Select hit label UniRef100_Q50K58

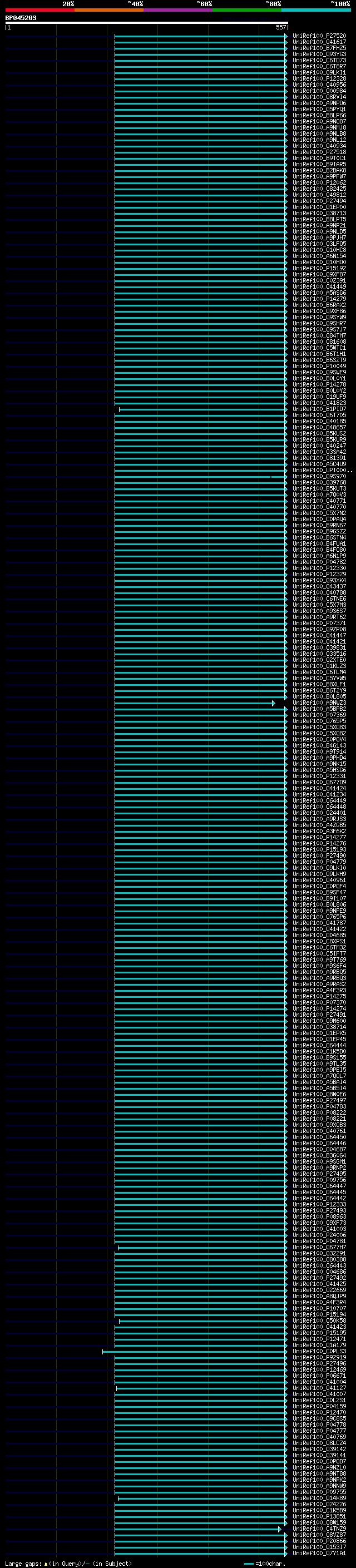319,1321
